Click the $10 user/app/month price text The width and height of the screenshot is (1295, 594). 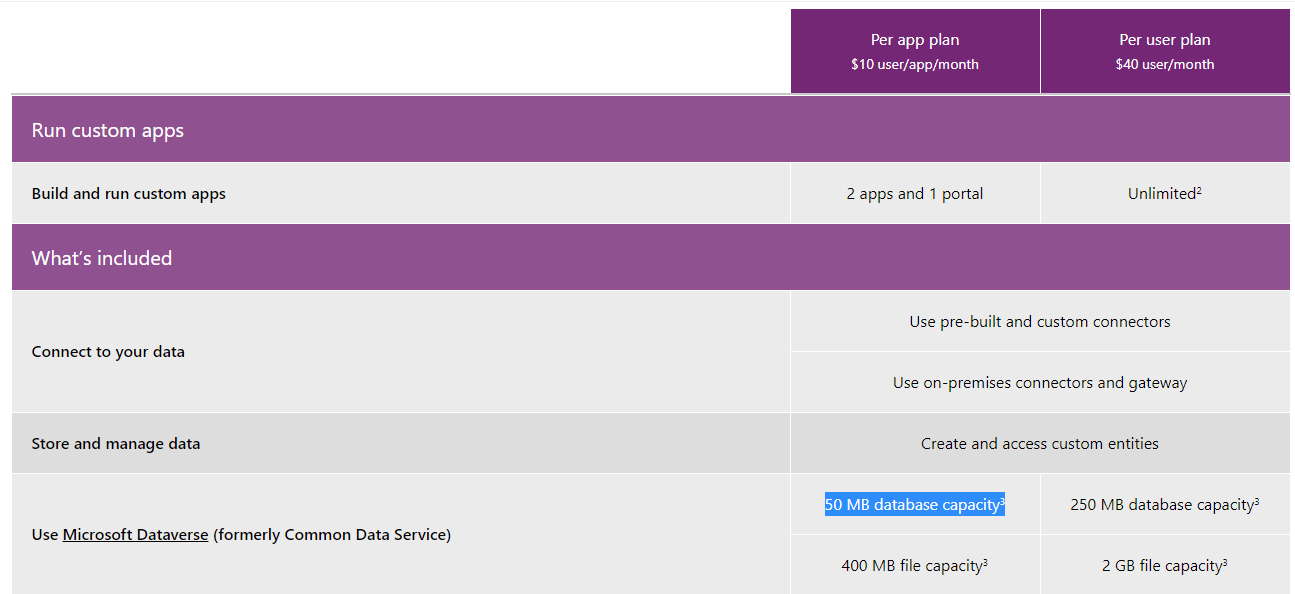(x=915, y=64)
